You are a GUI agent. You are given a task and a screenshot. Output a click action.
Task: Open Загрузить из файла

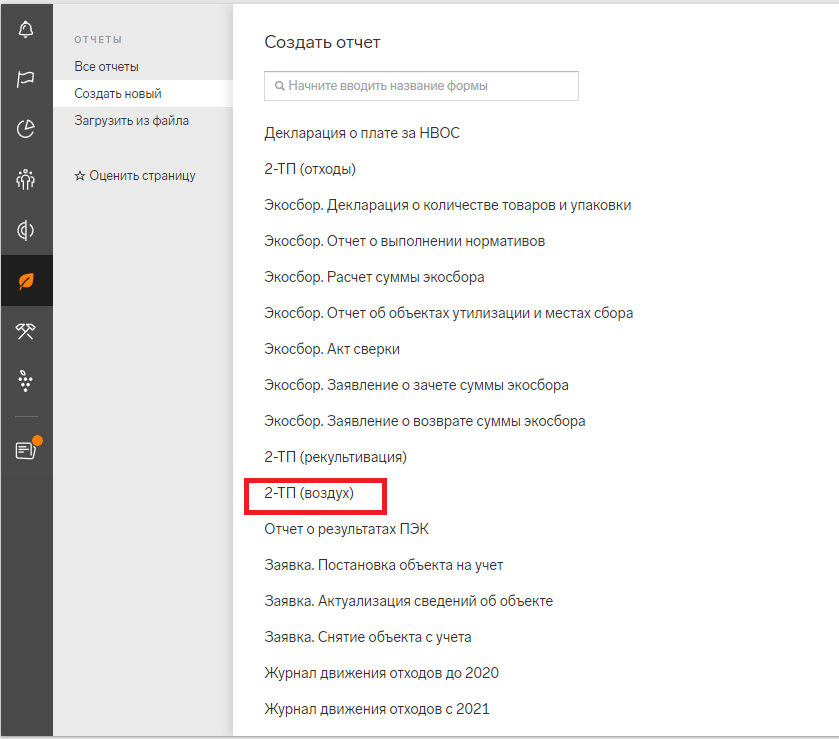131,121
